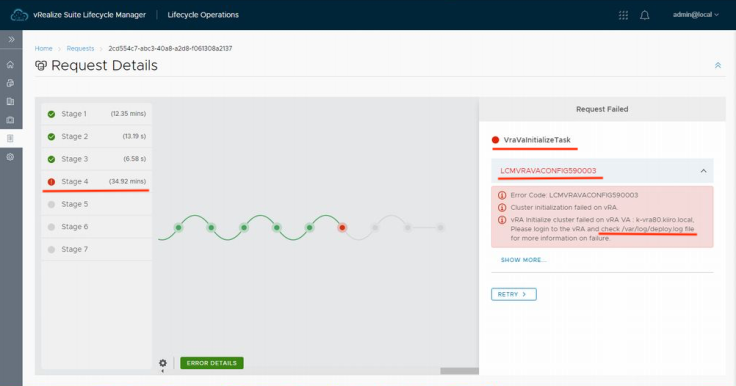
Task: Open the notifications bell
Action: coord(645,15)
